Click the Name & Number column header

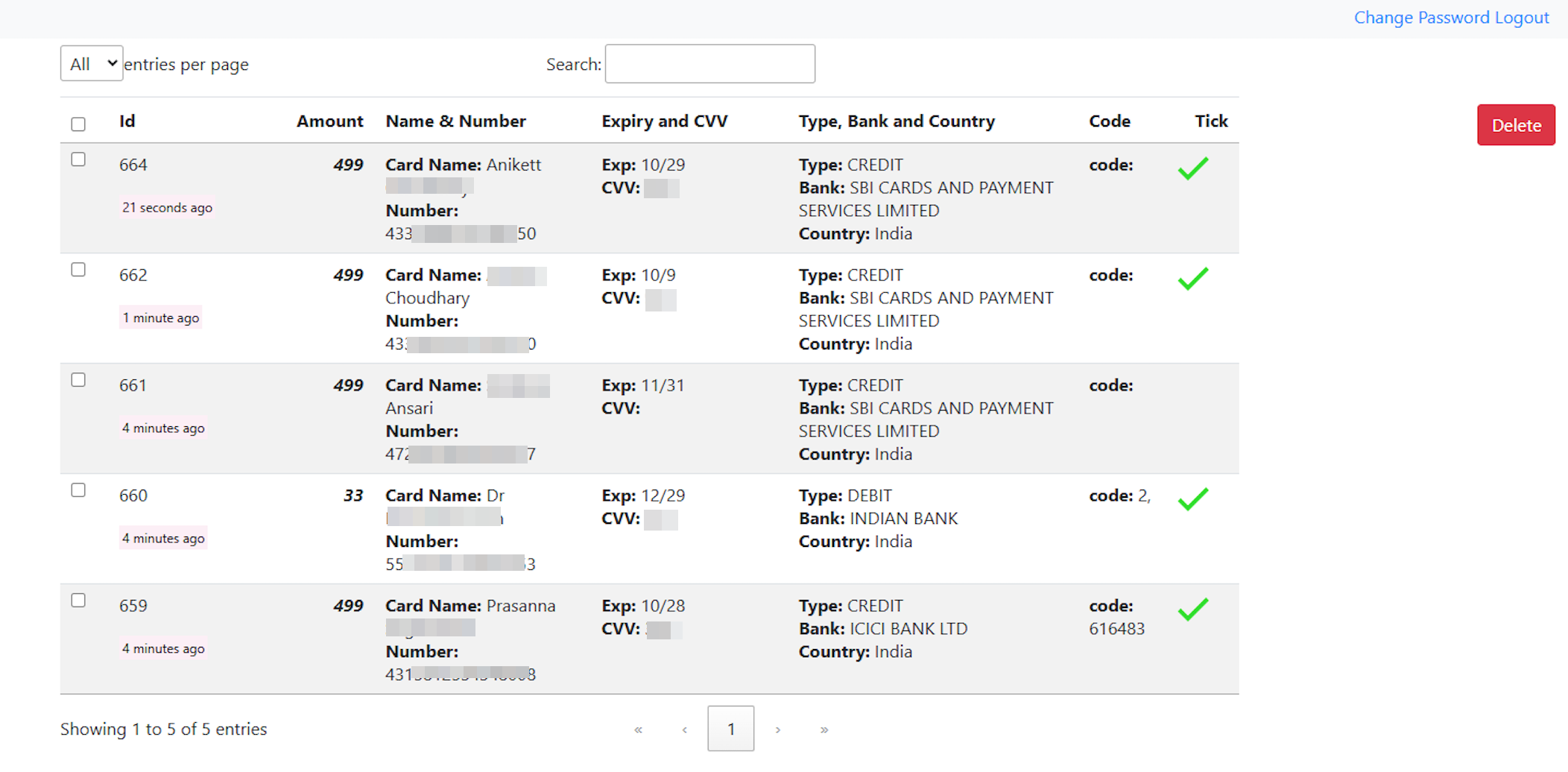[456, 121]
